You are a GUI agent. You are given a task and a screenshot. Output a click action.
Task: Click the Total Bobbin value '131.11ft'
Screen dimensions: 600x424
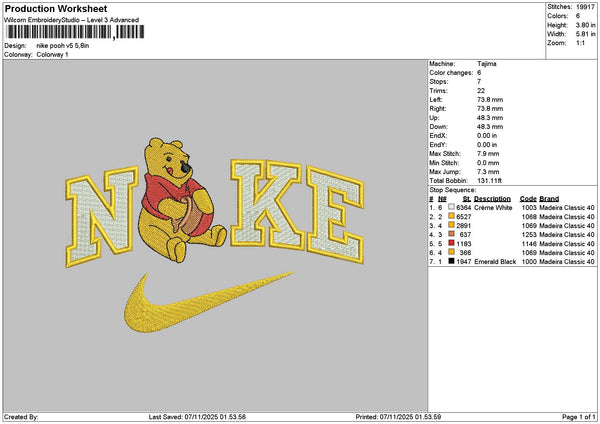click(x=489, y=181)
